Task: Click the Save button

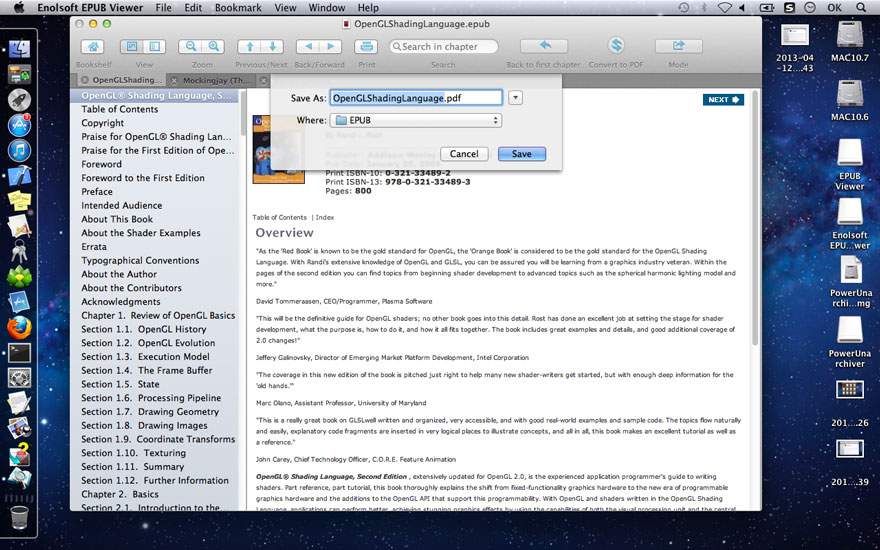Action: click(x=522, y=154)
